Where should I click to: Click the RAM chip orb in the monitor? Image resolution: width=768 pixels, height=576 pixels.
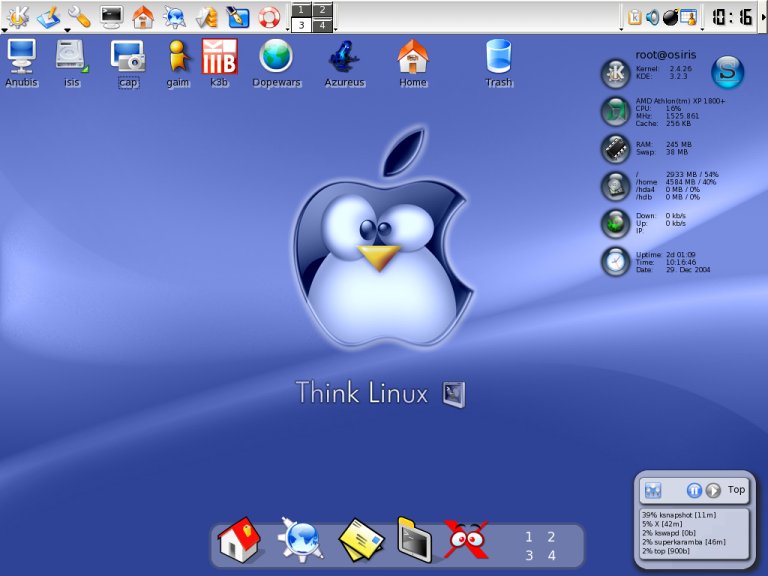click(x=616, y=149)
